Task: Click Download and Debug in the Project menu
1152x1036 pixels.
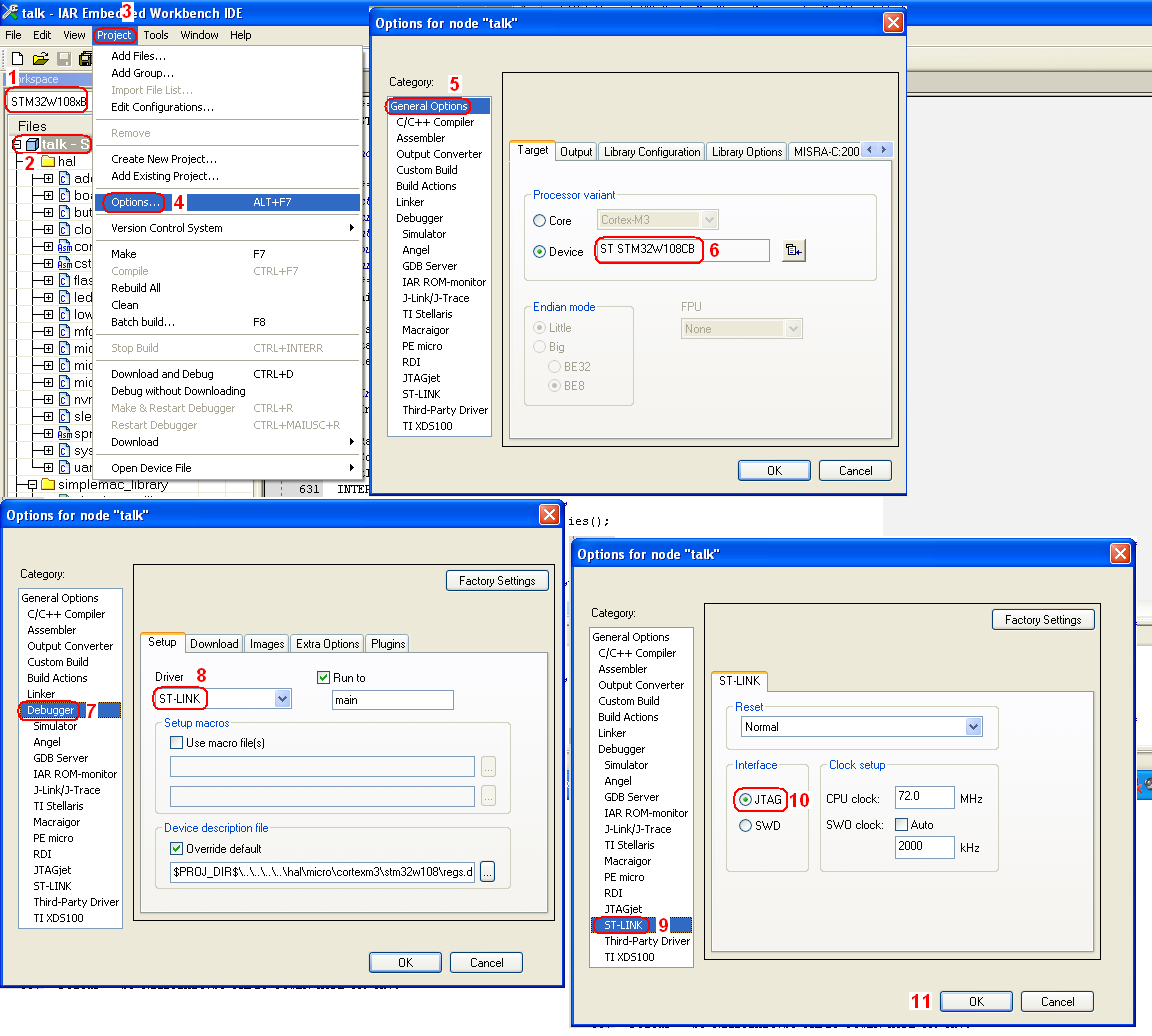Action: pyautogui.click(x=228, y=374)
